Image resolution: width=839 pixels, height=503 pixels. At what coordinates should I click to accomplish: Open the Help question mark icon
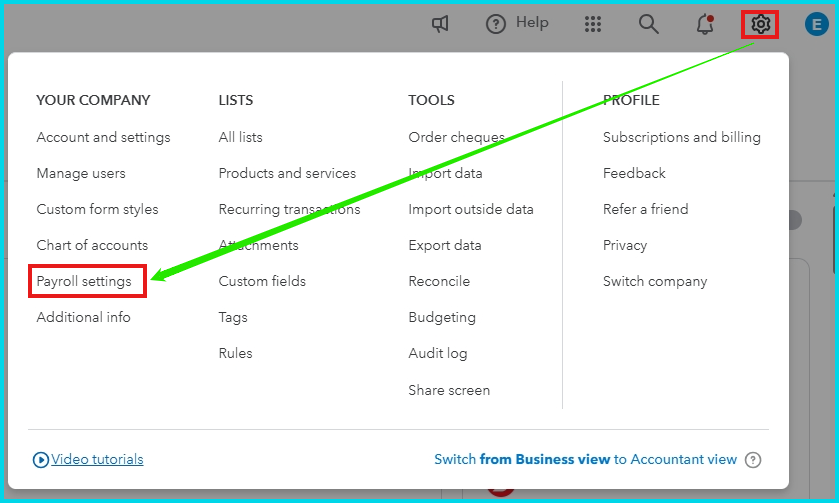point(496,24)
